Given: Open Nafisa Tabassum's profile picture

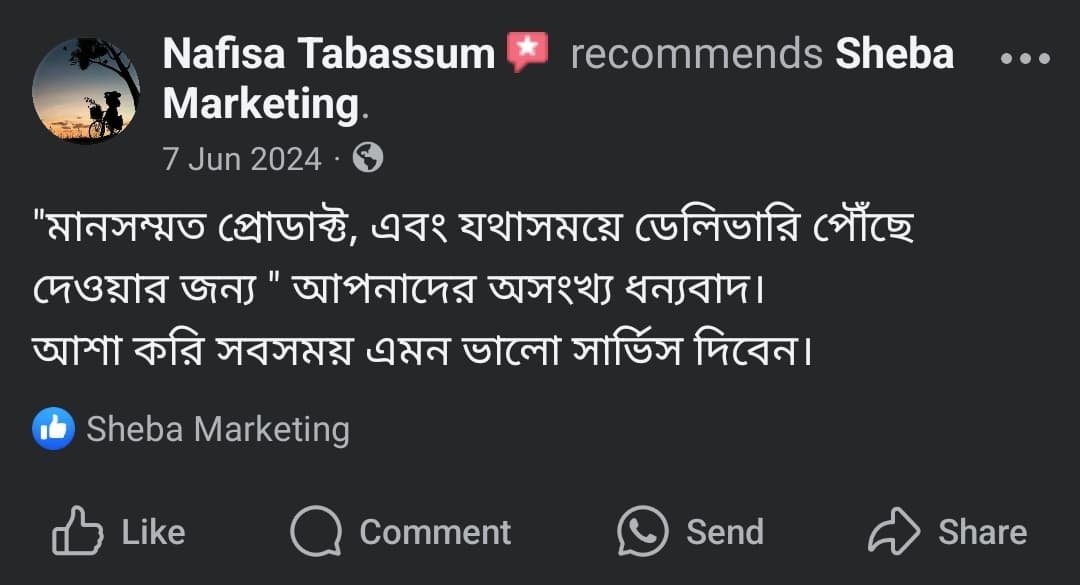Looking at the screenshot, I should click(86, 92).
